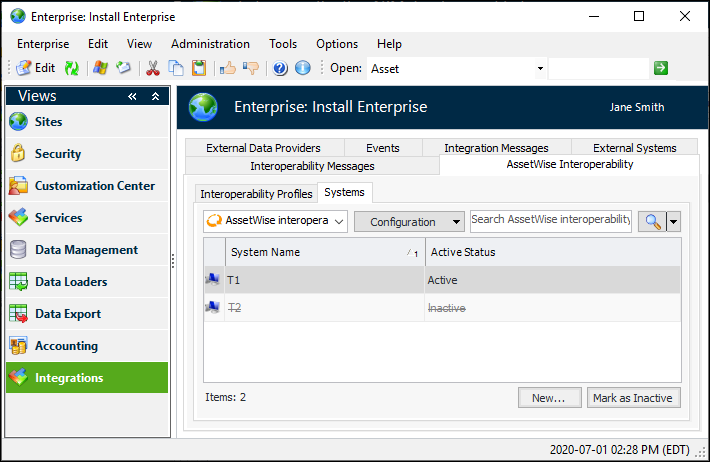Open the Configuration dropdown
This screenshot has width=710, height=462.
pyautogui.click(x=409, y=222)
